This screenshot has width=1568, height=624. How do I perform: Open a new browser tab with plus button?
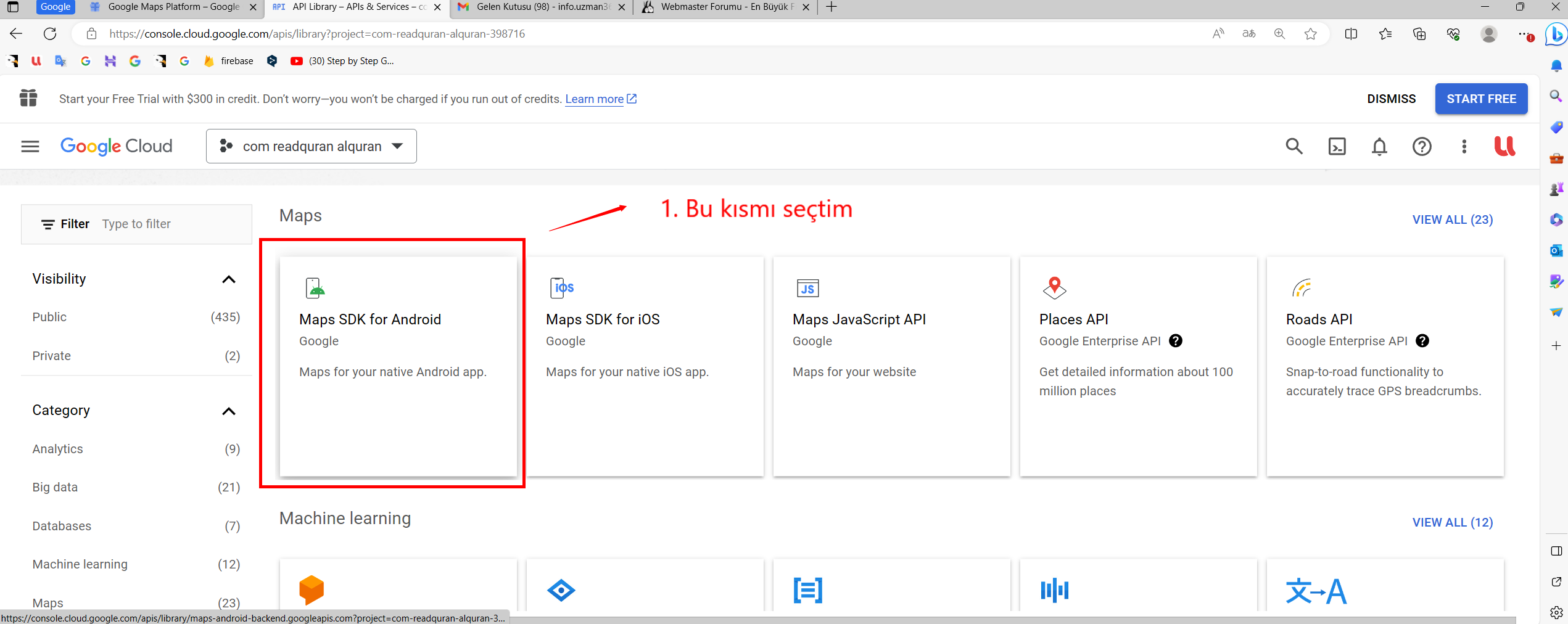point(831,7)
